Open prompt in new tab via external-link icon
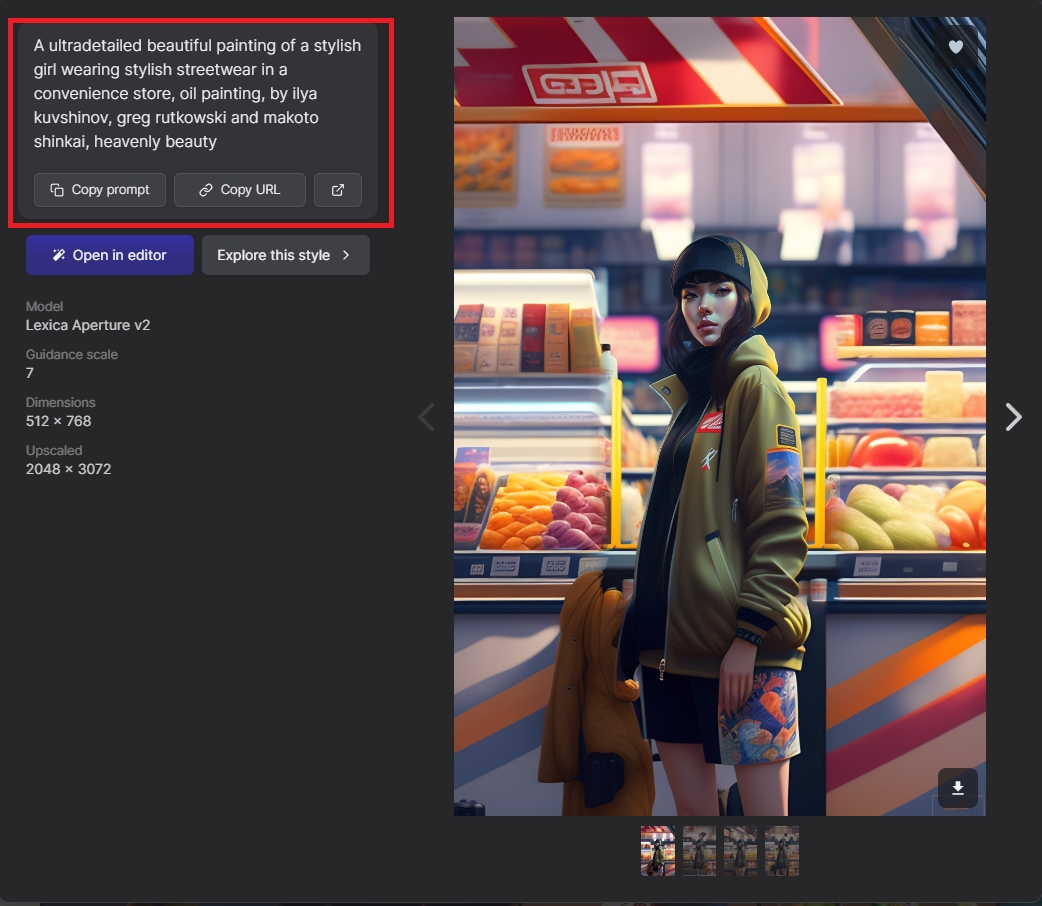The width and height of the screenshot is (1042, 906). click(x=337, y=190)
